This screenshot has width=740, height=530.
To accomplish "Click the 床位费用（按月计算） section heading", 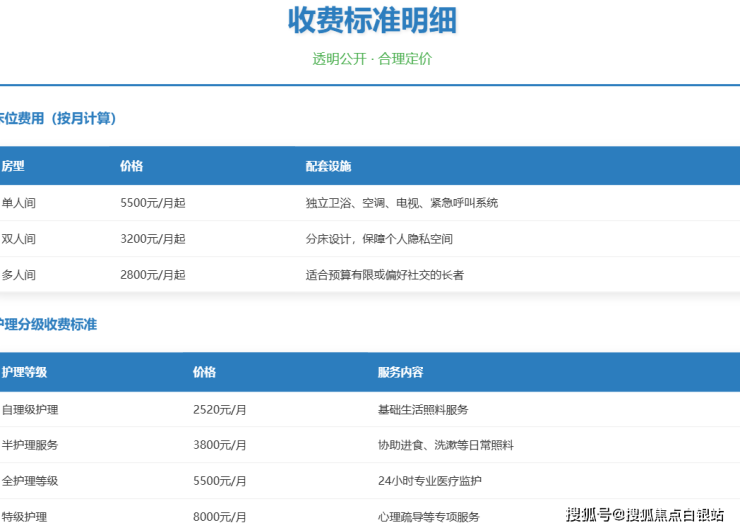I will (58, 119).
